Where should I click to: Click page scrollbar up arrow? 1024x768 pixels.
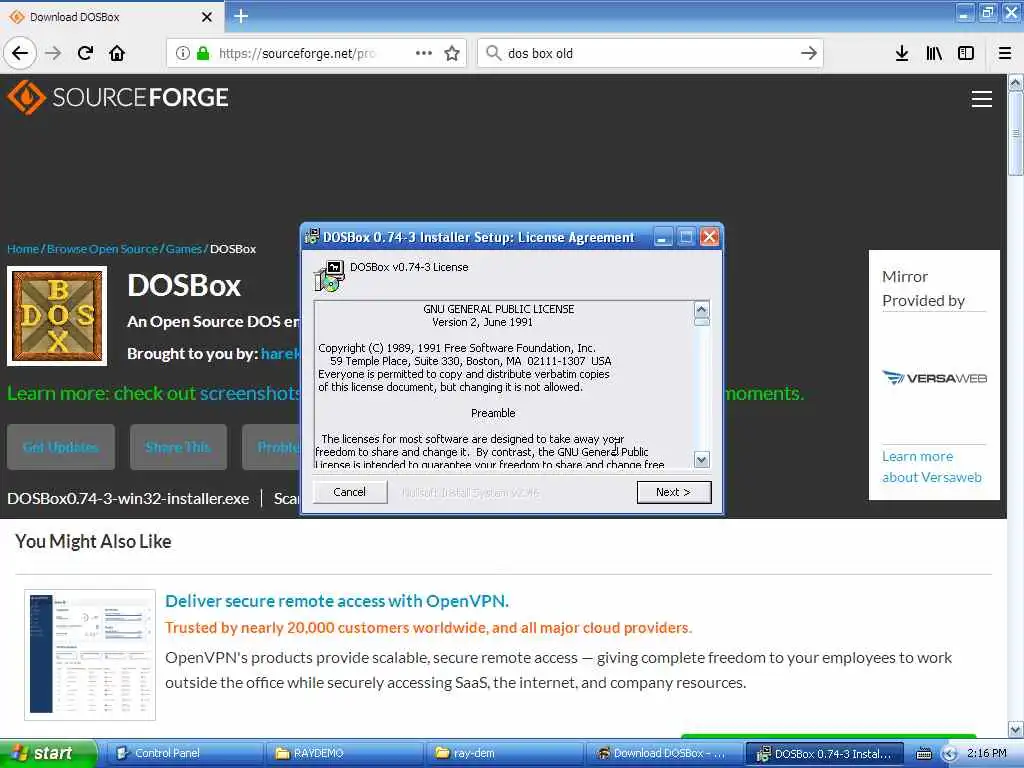1016,83
